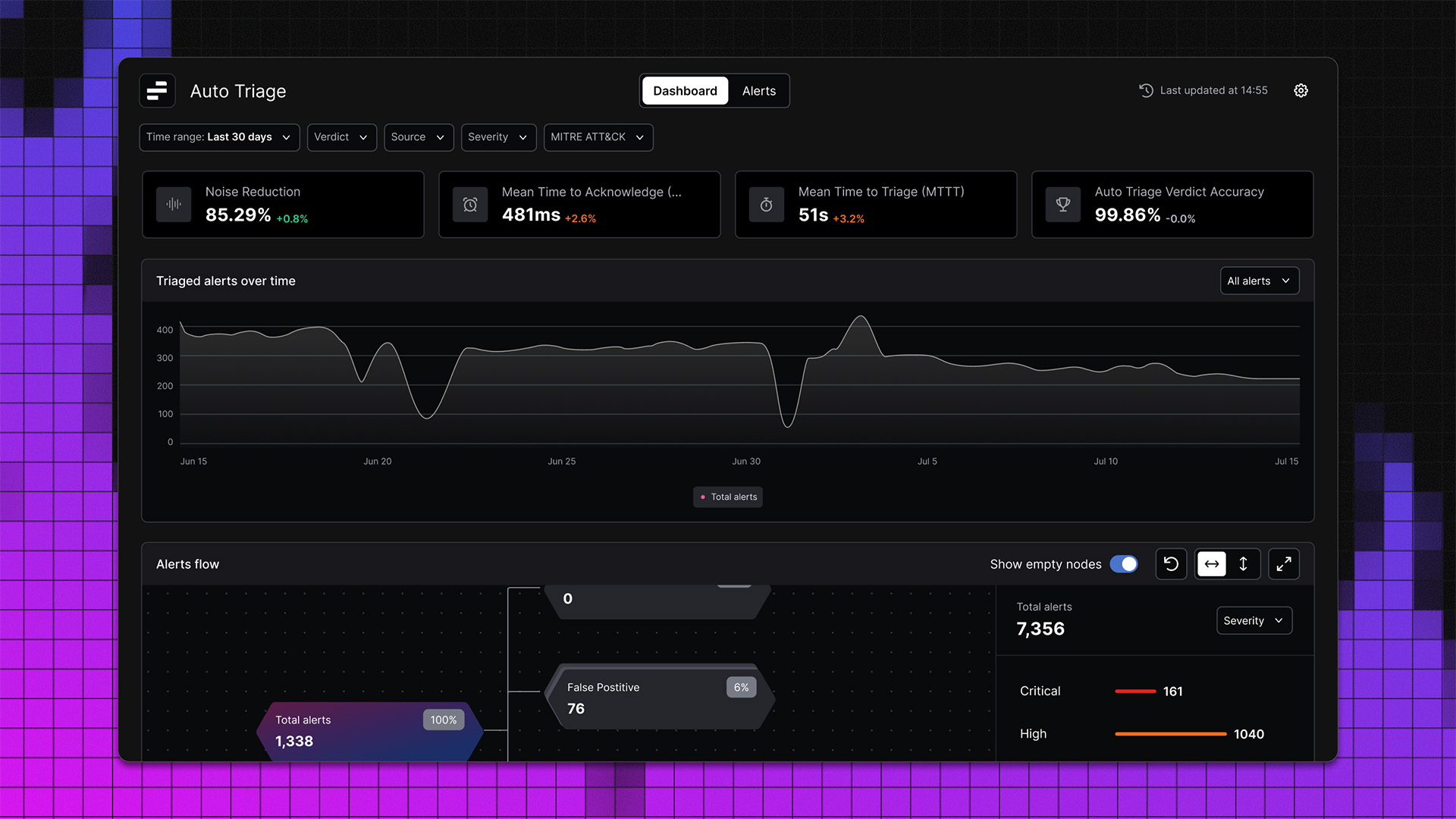Click the Last updated at 14:55 text
This screenshot has height=819, width=1456.
pos(1213,90)
